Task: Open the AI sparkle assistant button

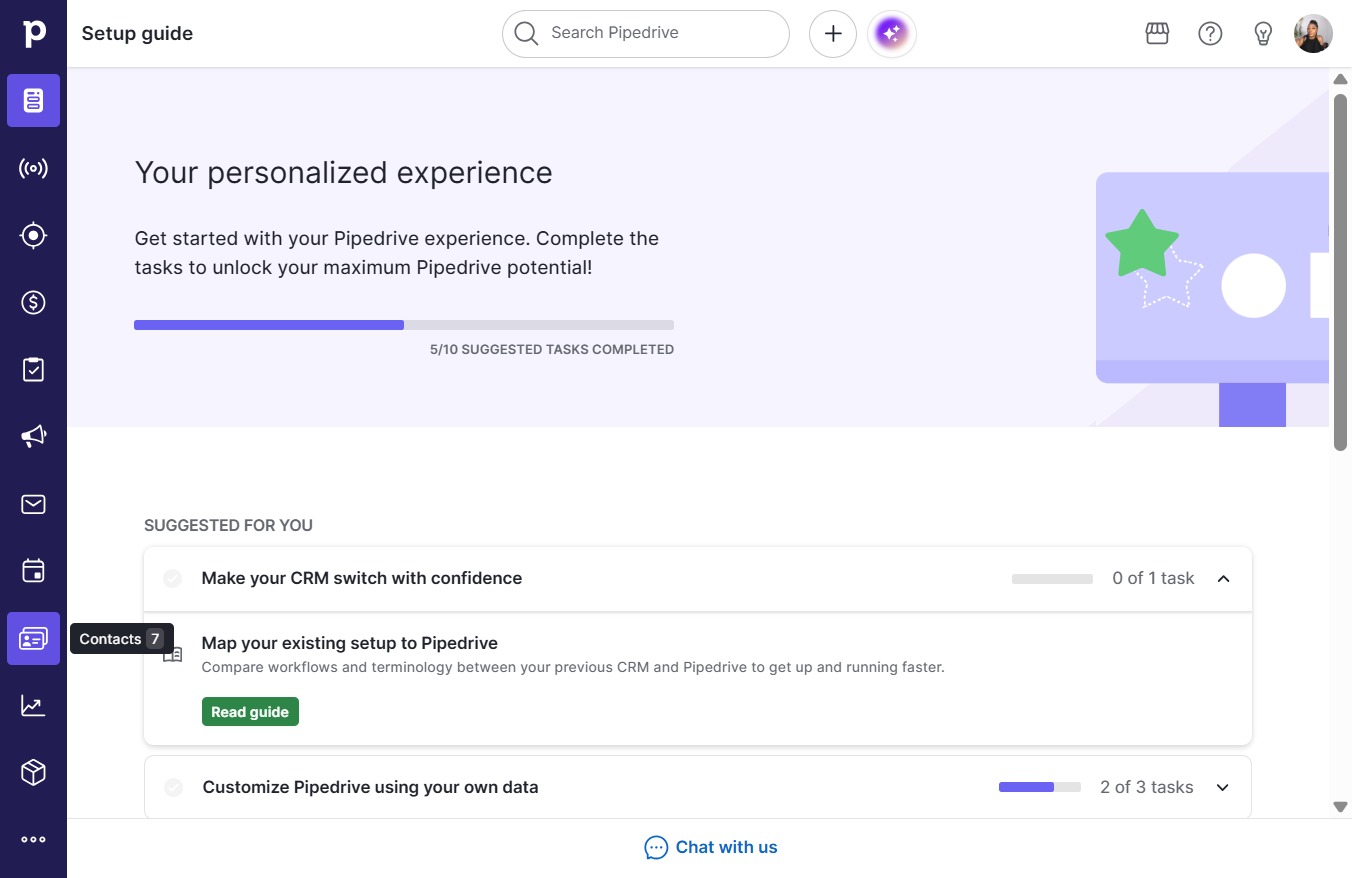Action: coord(892,34)
